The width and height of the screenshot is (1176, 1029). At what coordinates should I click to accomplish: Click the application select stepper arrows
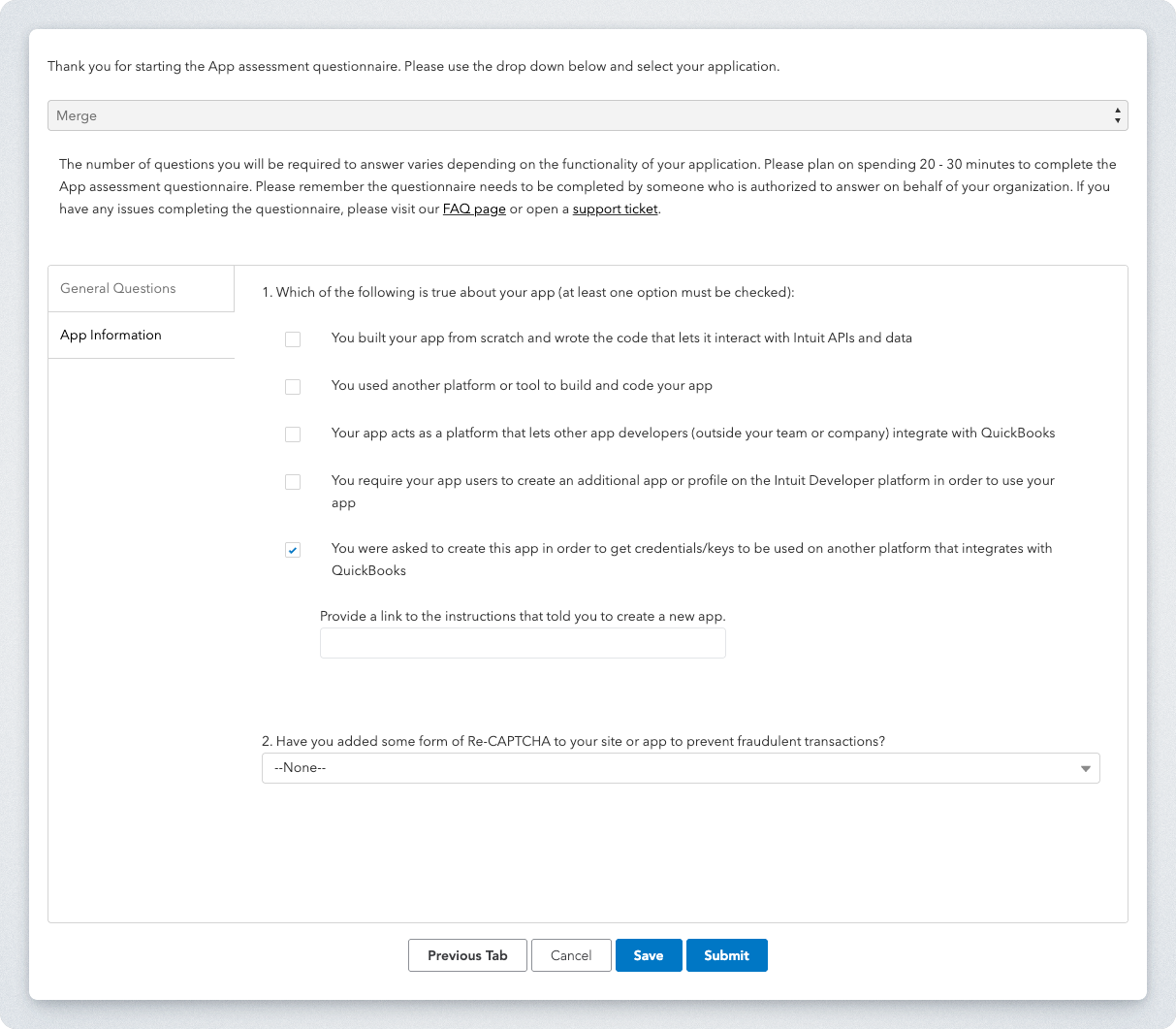[1118, 115]
